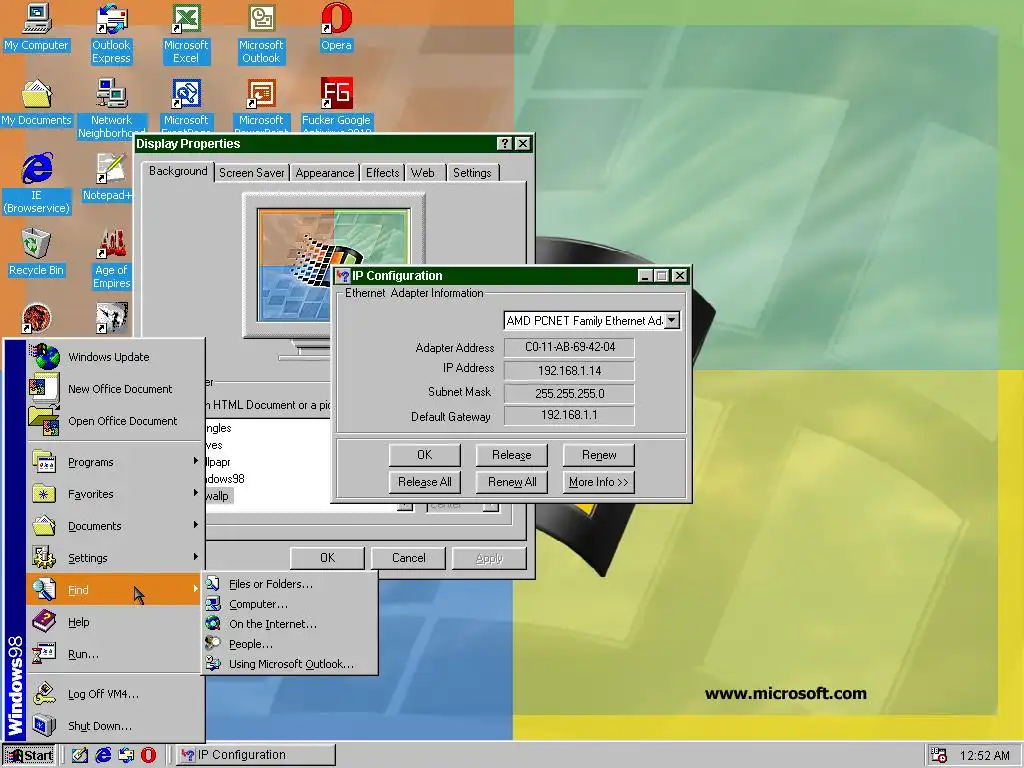Click Release button in IP Configuration
This screenshot has height=768, width=1024.
pos(511,455)
